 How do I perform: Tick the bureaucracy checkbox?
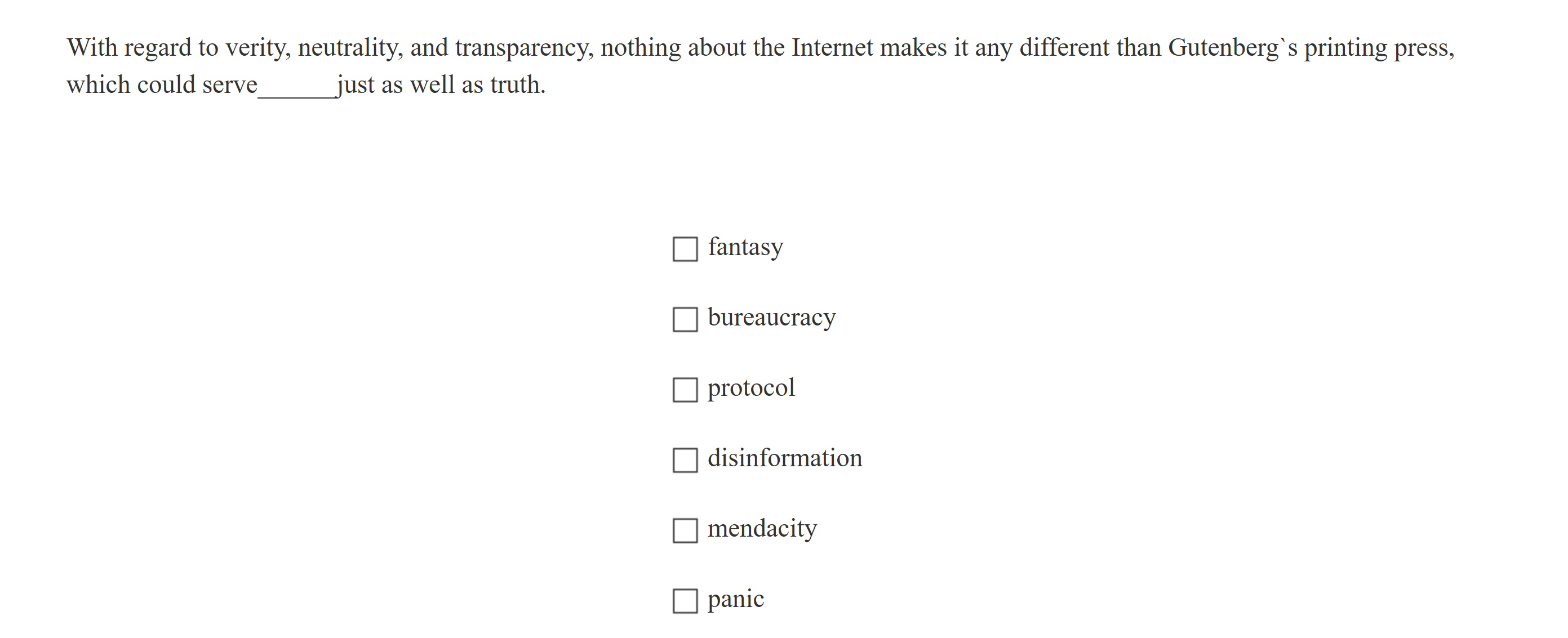coord(685,319)
